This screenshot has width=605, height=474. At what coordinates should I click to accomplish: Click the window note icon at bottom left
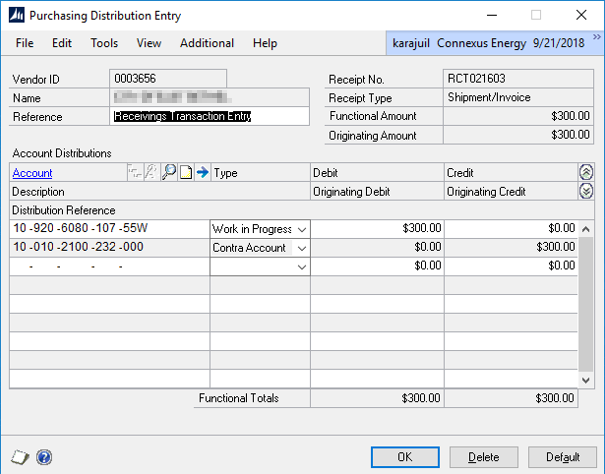pos(22,457)
